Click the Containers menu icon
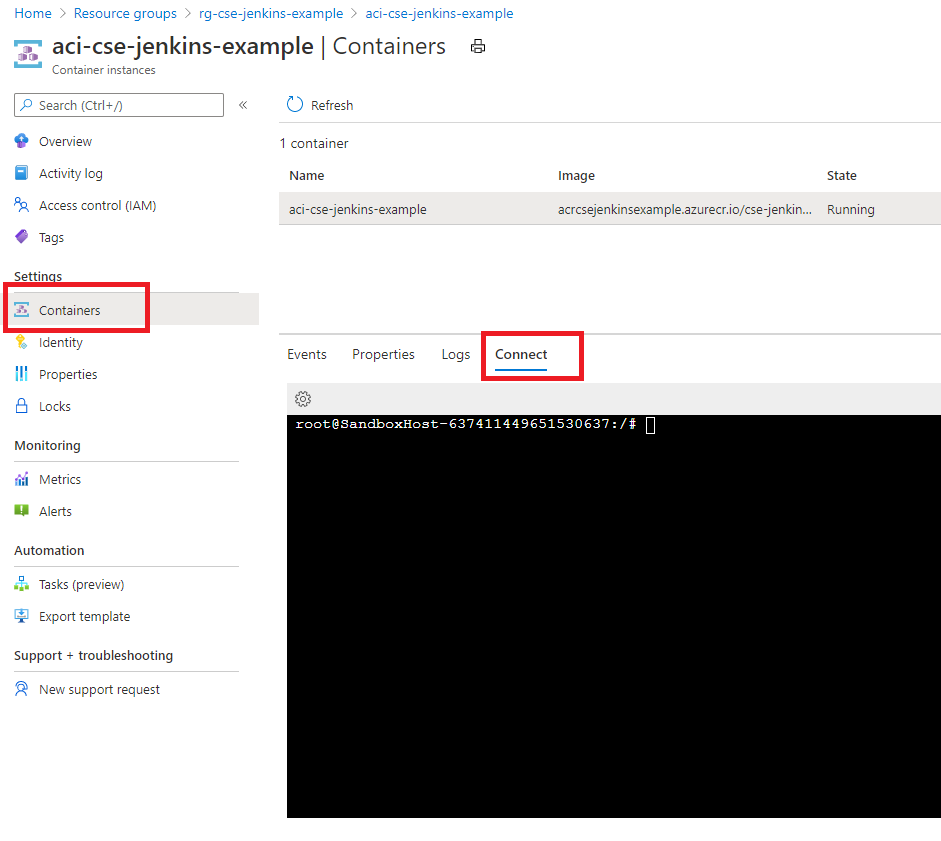This screenshot has width=941, height=841. (x=22, y=310)
